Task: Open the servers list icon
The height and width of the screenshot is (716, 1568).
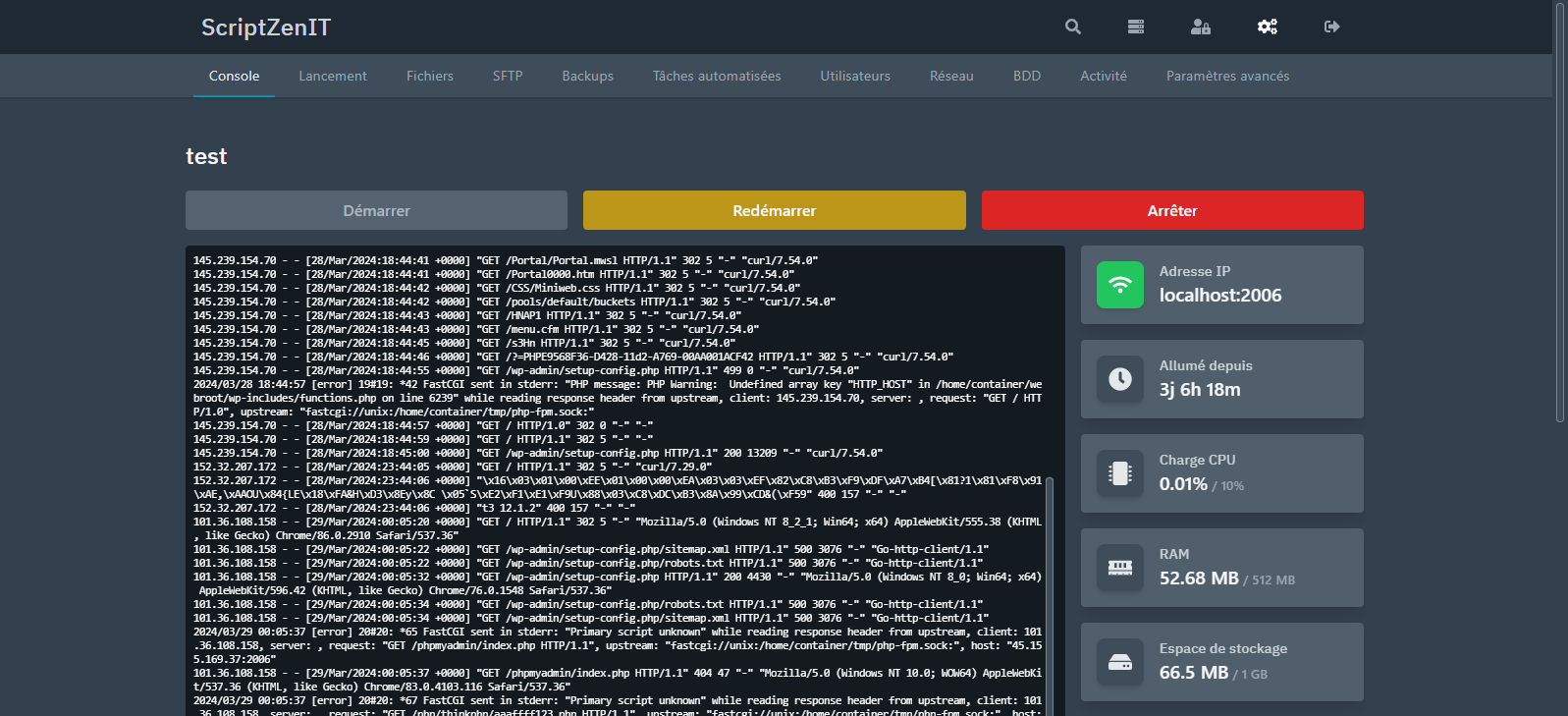Action: [1136, 27]
